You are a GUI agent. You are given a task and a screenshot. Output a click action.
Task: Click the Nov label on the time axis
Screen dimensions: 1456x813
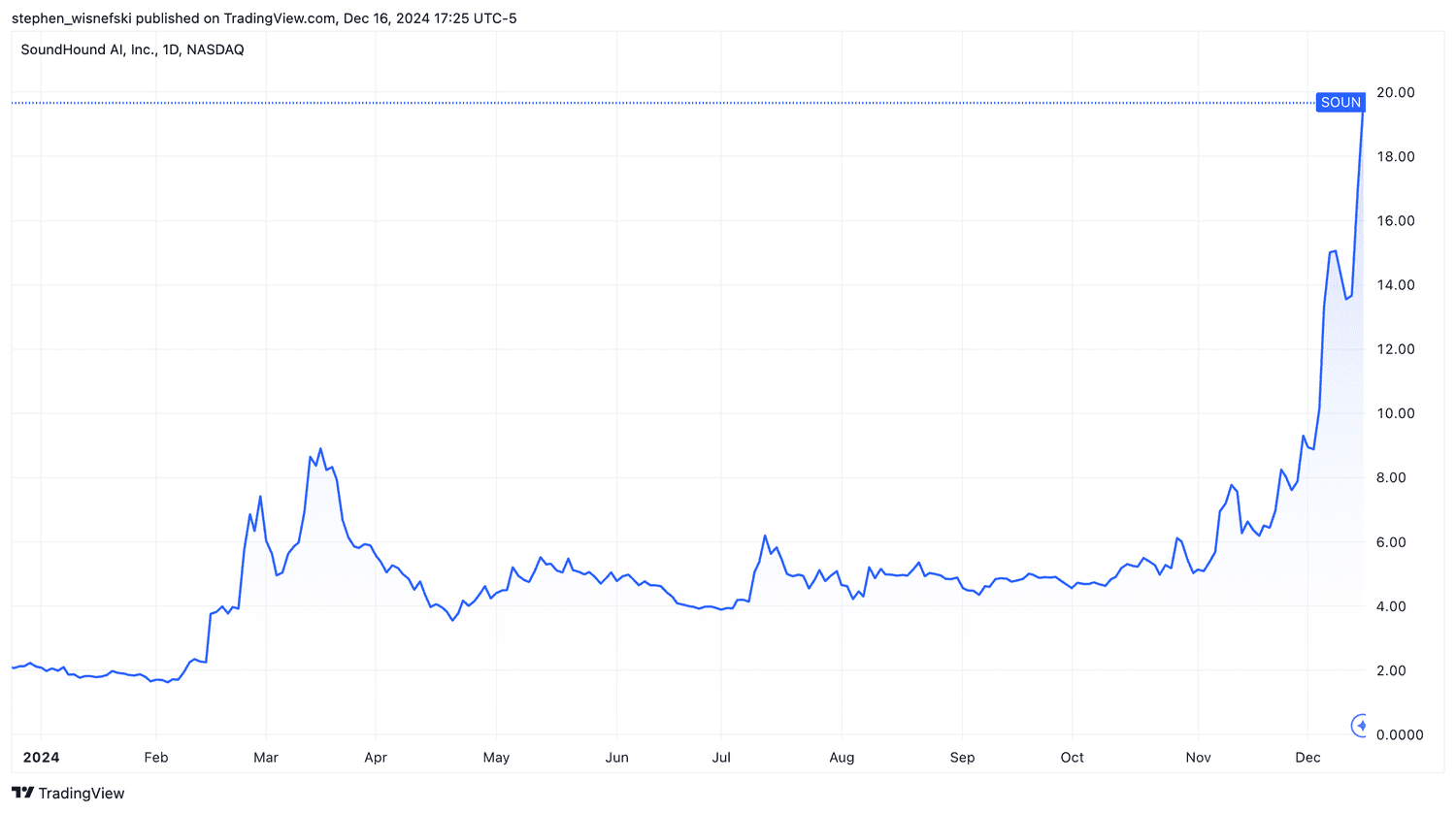coord(1199,757)
